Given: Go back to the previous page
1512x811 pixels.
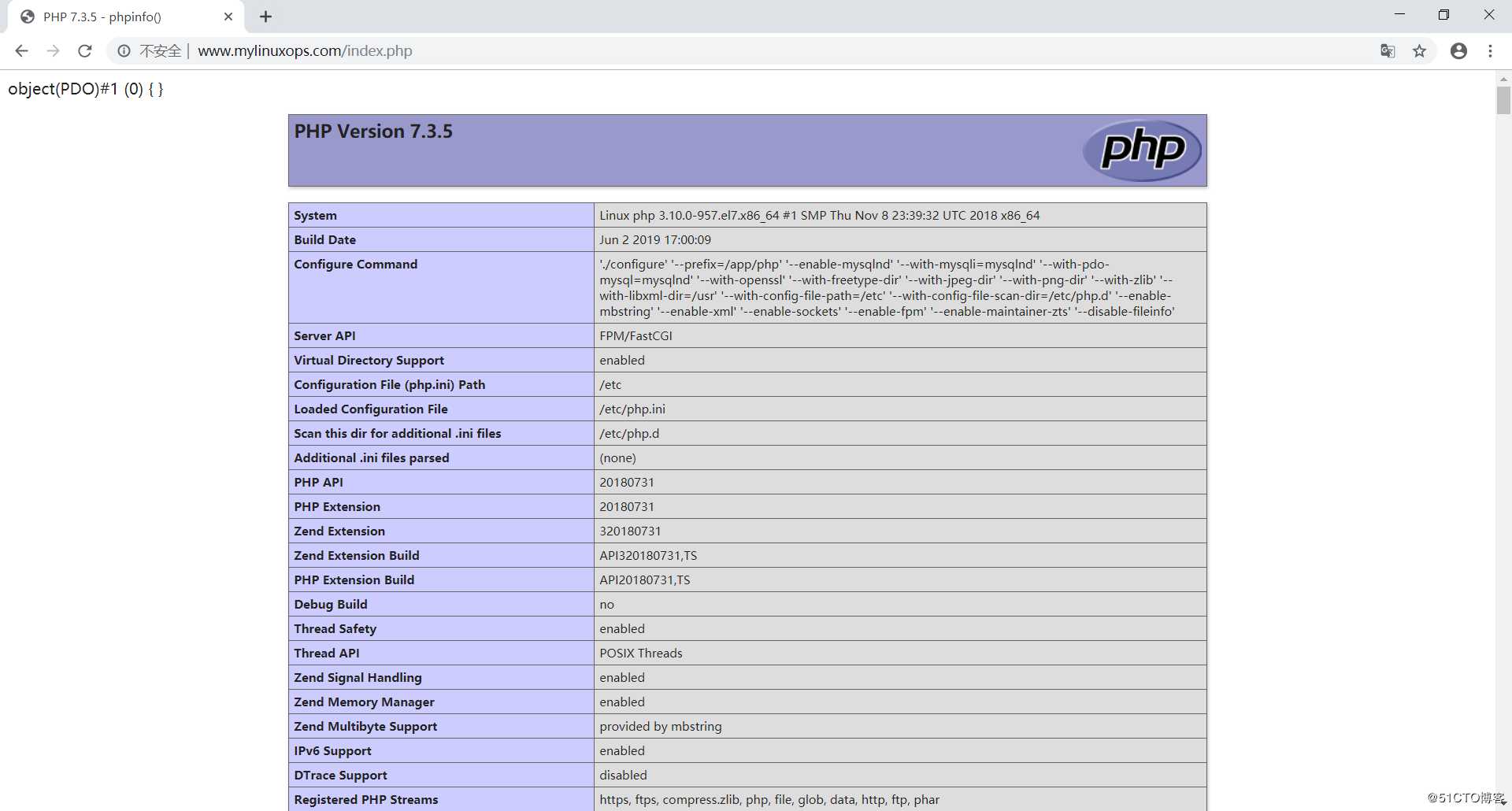Looking at the screenshot, I should pos(21,51).
